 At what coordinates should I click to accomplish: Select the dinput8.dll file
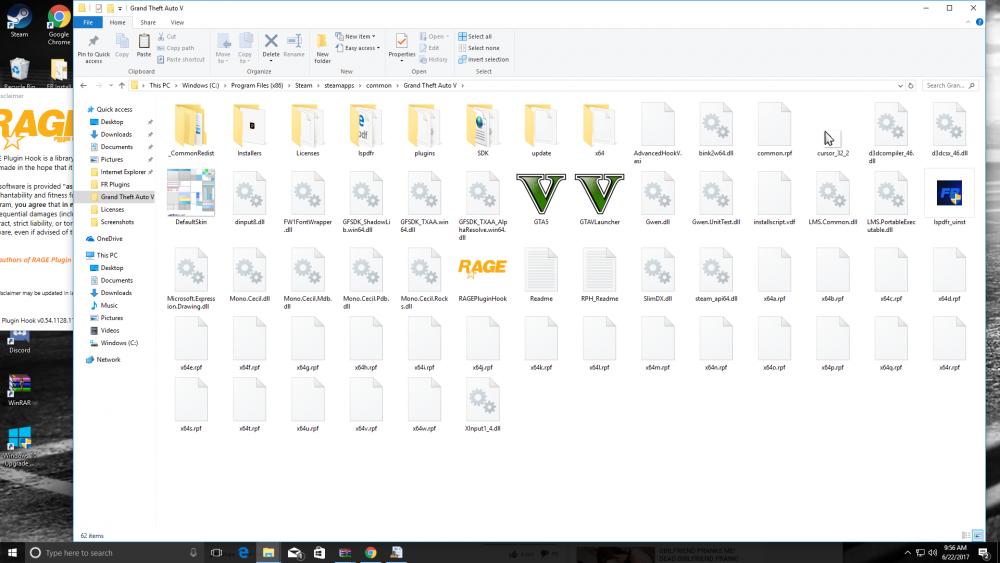(x=249, y=195)
